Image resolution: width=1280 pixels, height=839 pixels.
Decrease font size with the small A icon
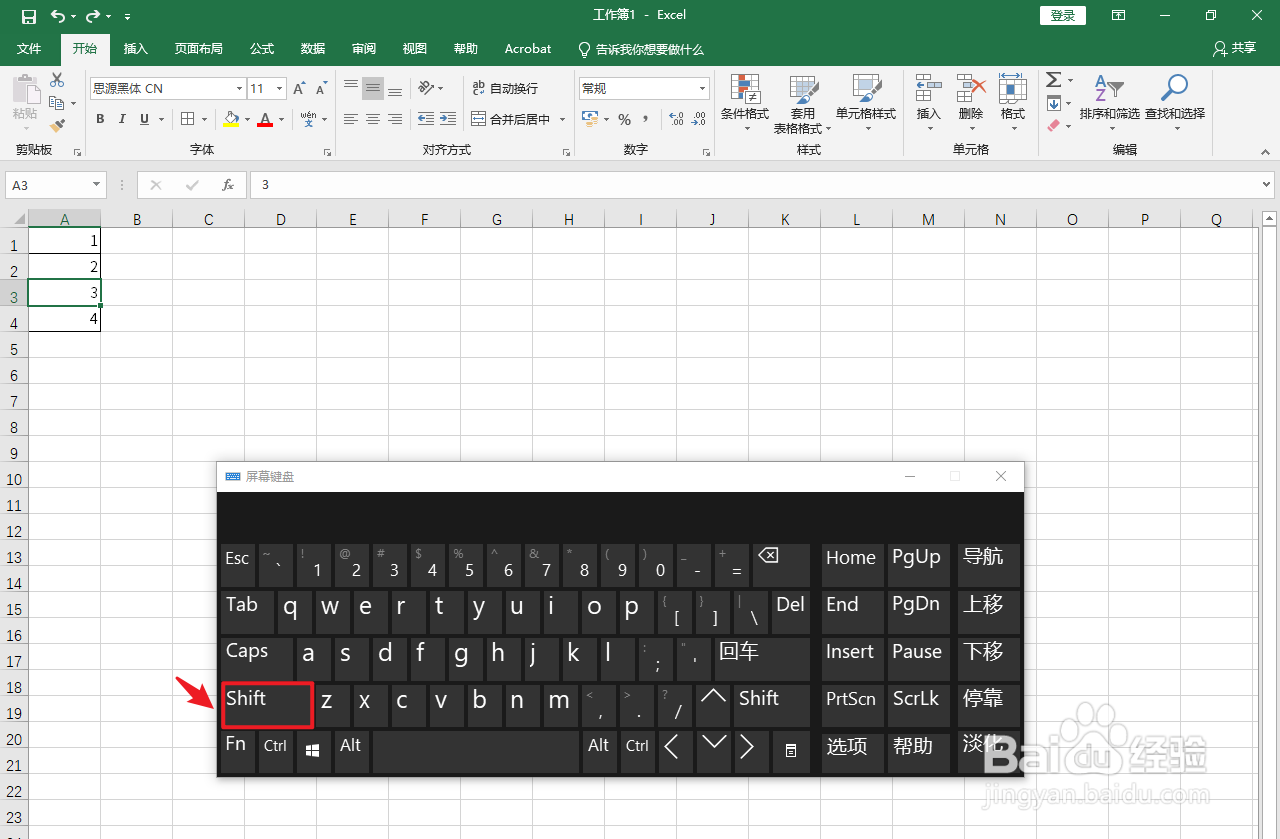coord(320,89)
